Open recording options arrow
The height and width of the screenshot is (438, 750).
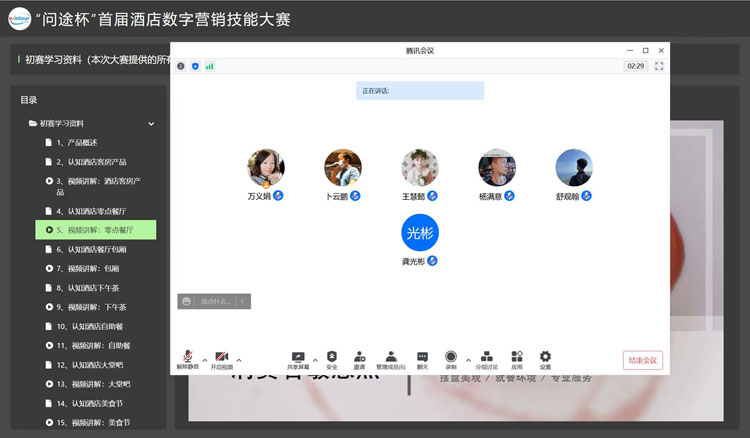click(x=468, y=360)
